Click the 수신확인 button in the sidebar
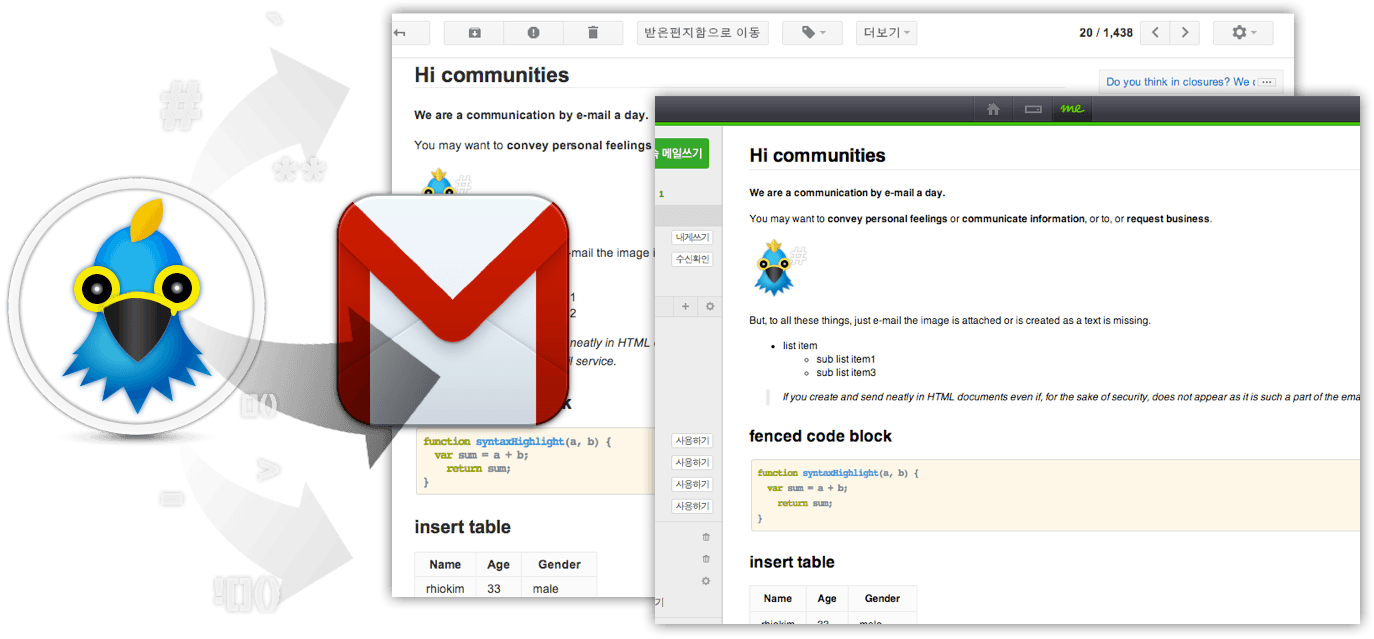Viewport: 1374px width, 639px height. pos(691,259)
